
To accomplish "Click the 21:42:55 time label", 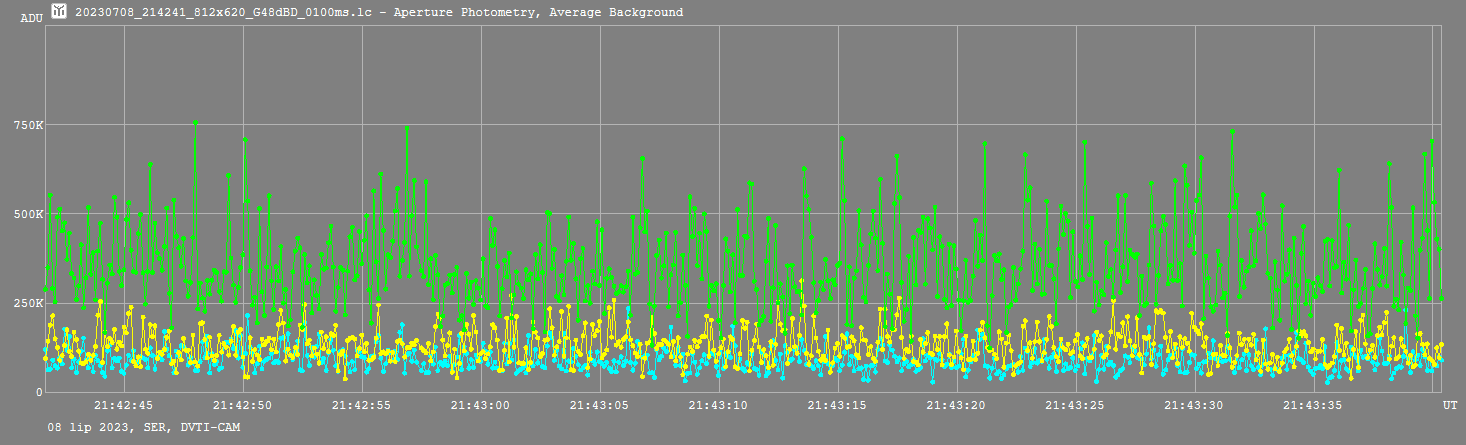I will (362, 405).
